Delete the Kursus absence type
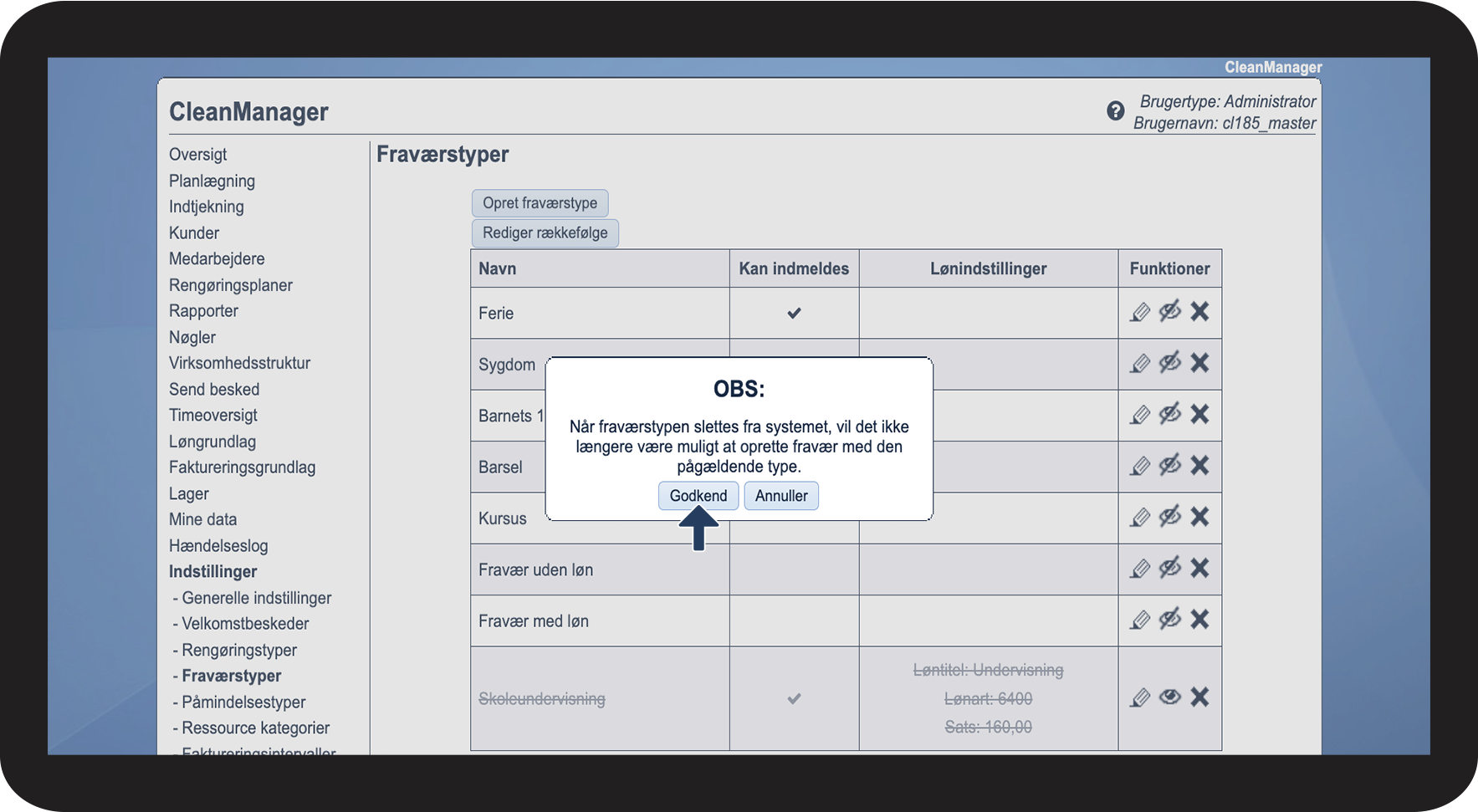 (1199, 517)
